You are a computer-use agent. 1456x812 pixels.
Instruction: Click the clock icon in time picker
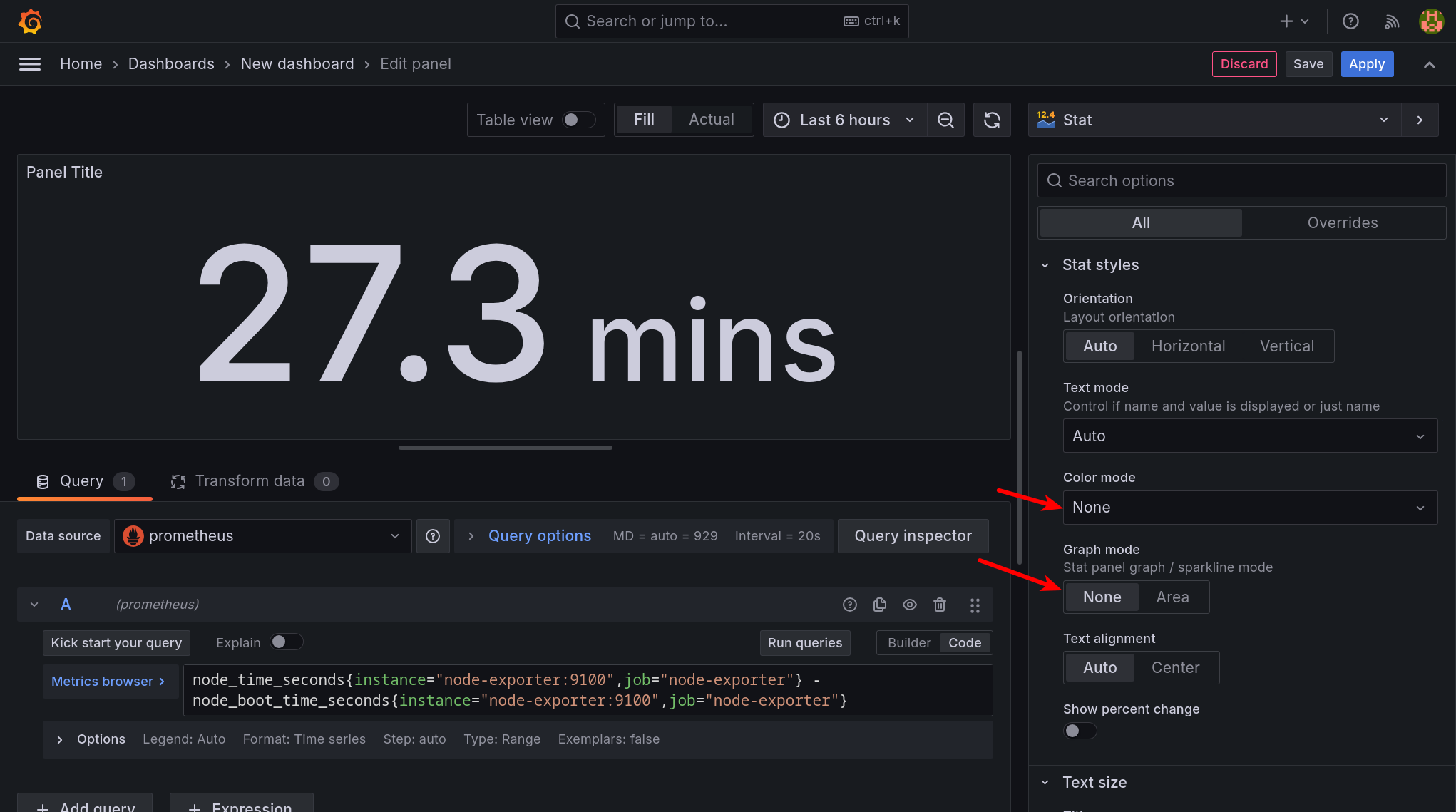click(x=782, y=120)
